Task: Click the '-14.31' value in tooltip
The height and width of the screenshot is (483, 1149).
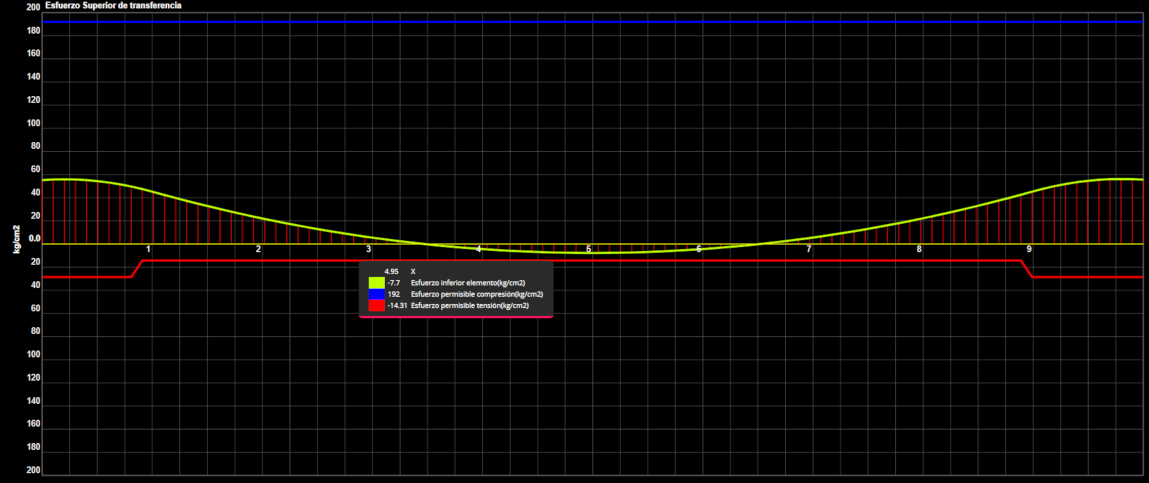Action: pyautogui.click(x=396, y=306)
